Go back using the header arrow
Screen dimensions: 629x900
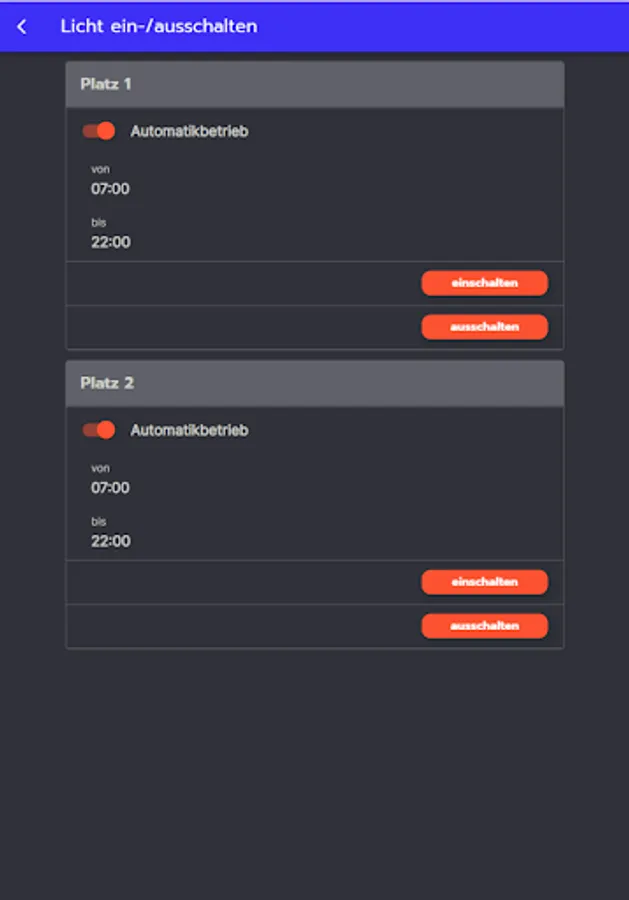(x=22, y=27)
